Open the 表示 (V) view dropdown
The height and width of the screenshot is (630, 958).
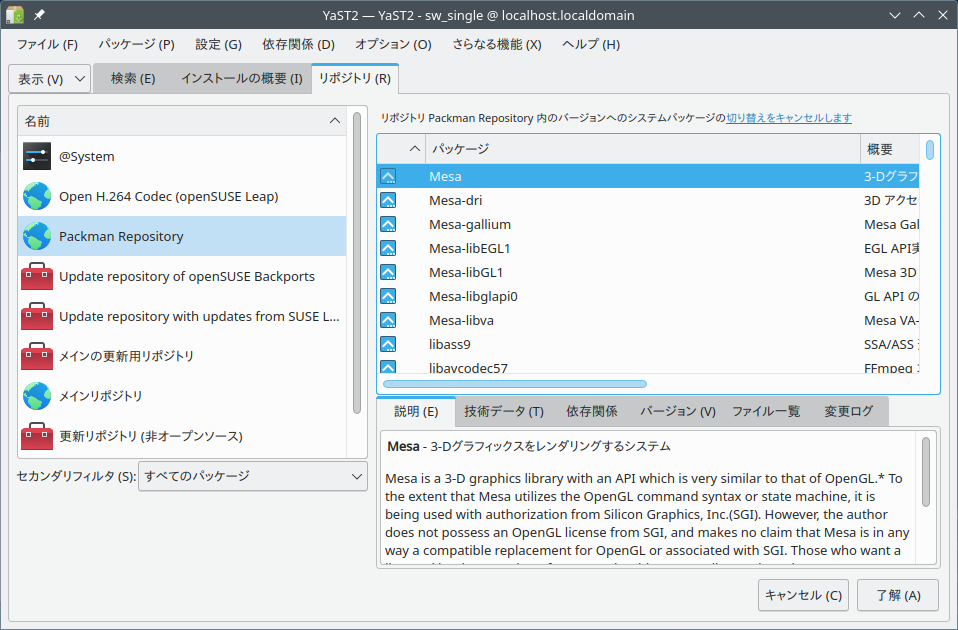pyautogui.click(x=50, y=79)
